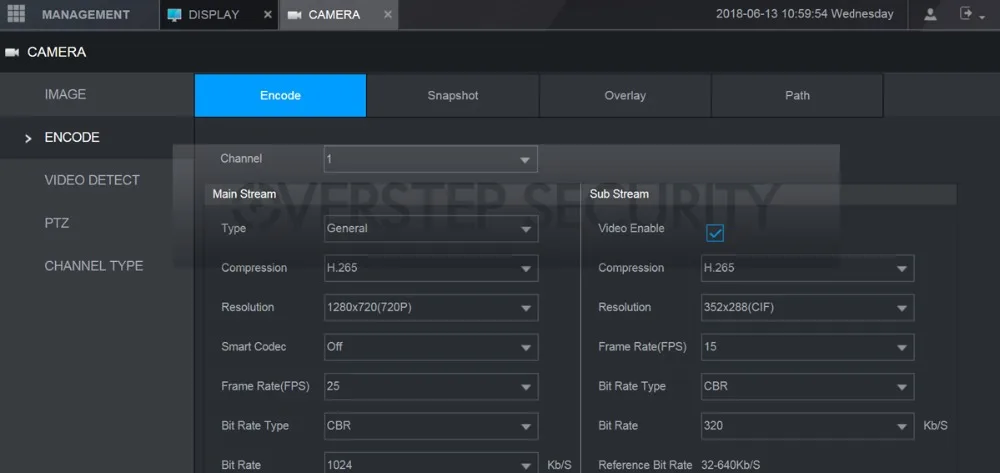This screenshot has height=473, width=1000.
Task: Select the Snapshot tab
Action: [x=453, y=96]
